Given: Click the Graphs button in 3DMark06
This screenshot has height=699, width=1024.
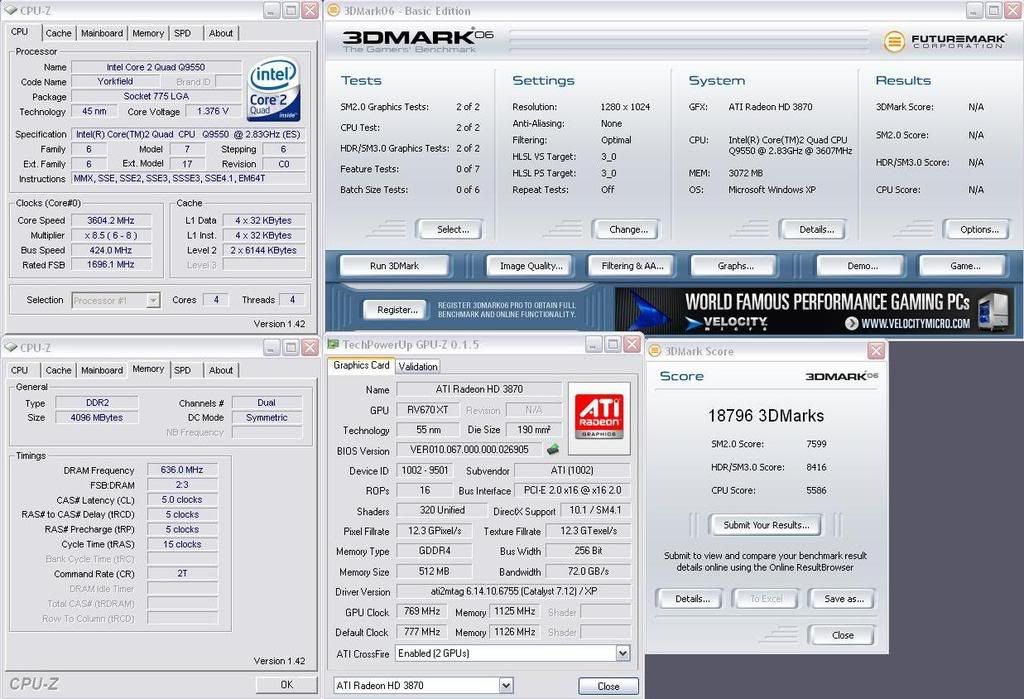Looking at the screenshot, I should pos(735,266).
